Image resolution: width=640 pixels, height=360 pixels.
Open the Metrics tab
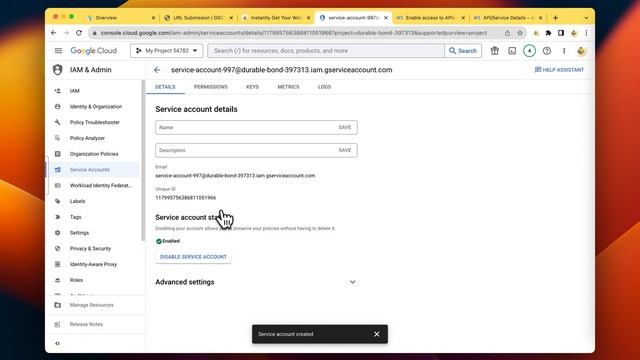click(x=288, y=87)
